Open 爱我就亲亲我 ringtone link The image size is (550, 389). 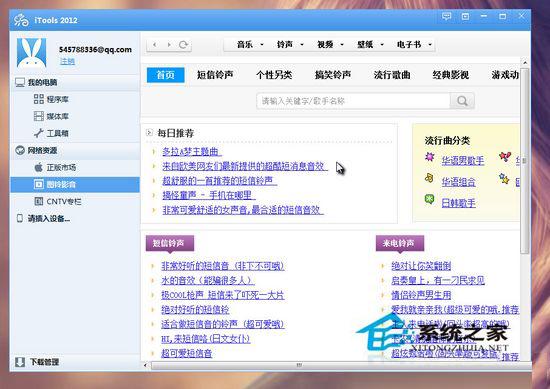coord(455,310)
